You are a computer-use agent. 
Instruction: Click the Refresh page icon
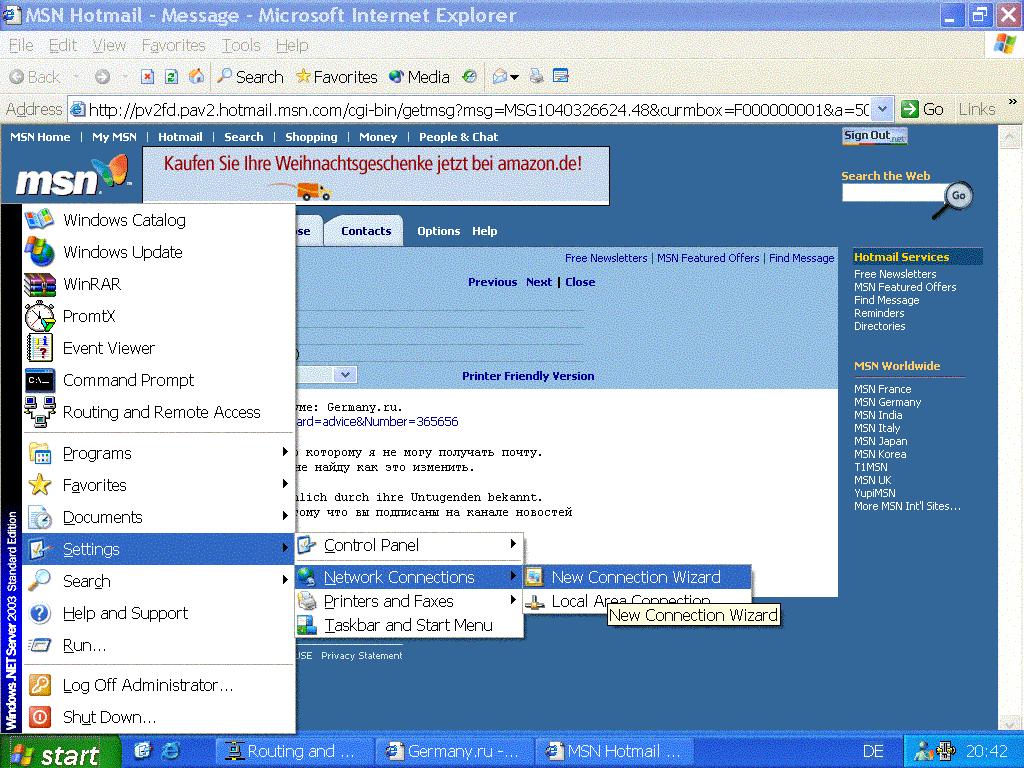(172, 77)
